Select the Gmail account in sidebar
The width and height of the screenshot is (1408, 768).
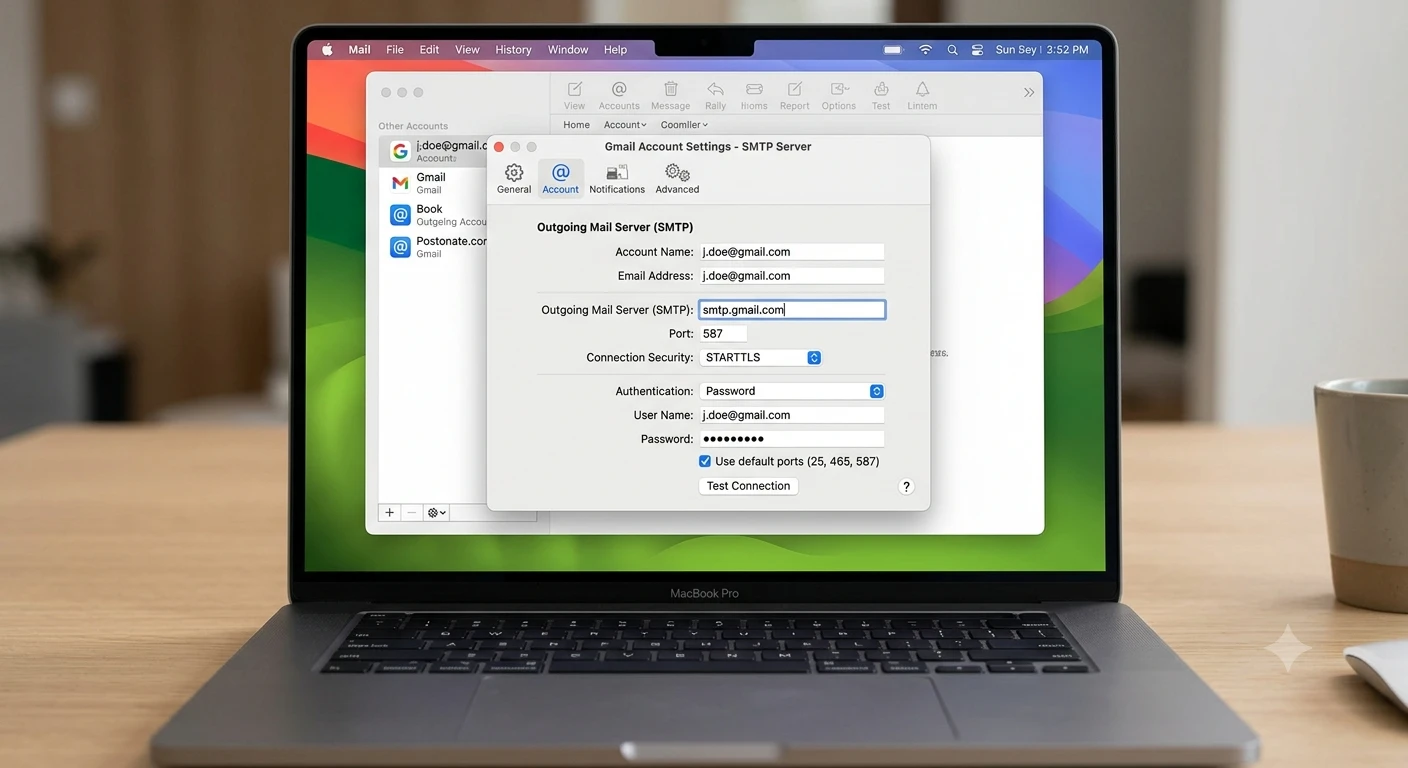tap(435, 183)
